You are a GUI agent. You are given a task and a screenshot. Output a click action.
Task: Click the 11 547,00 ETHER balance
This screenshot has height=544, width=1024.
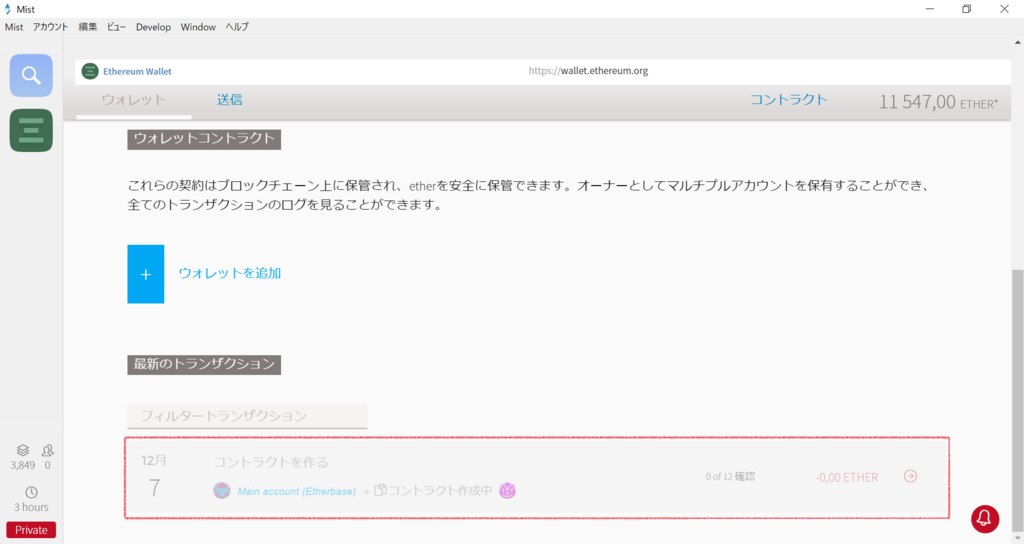point(938,102)
